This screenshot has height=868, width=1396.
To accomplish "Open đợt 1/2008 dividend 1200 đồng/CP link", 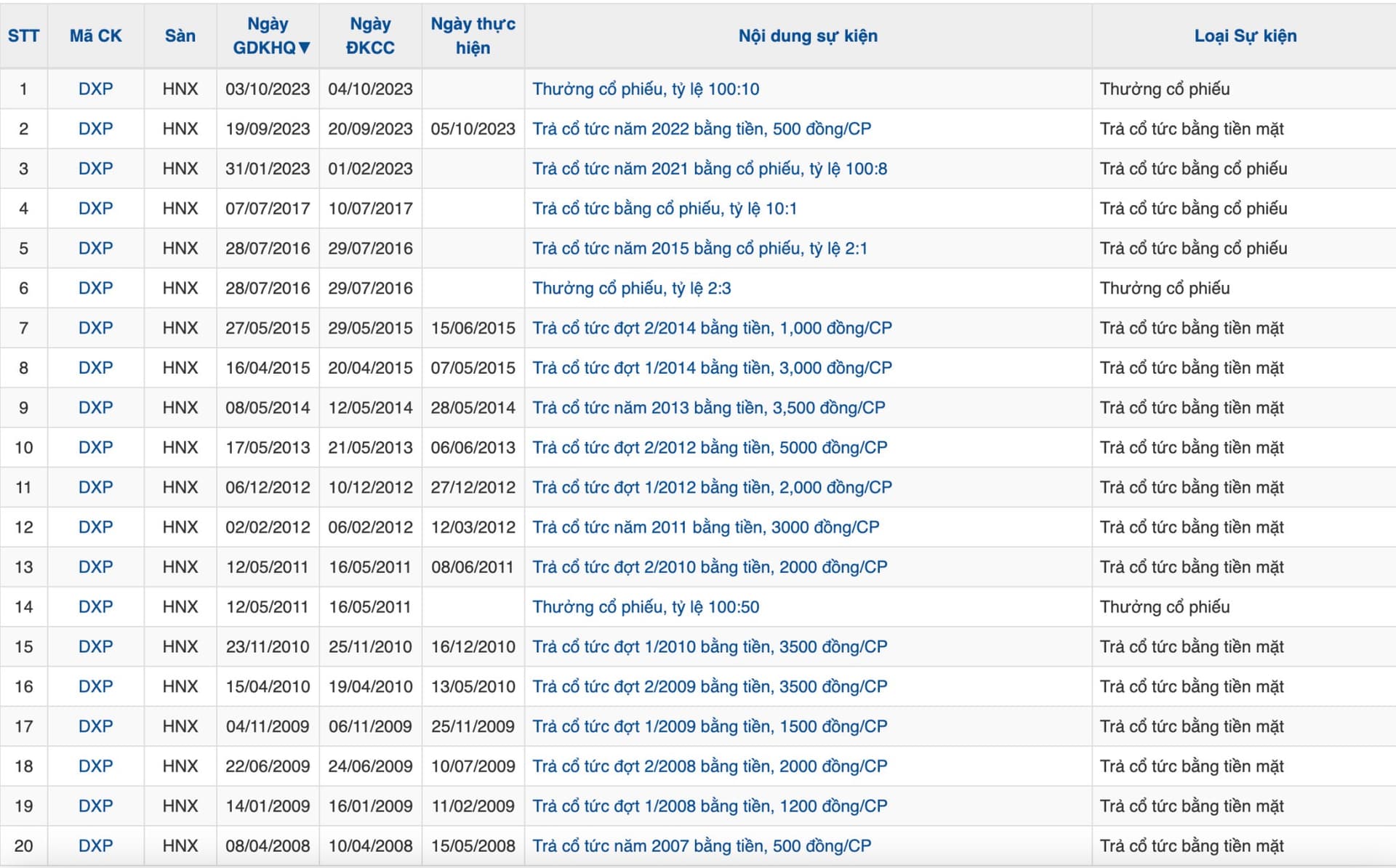I will (709, 806).
